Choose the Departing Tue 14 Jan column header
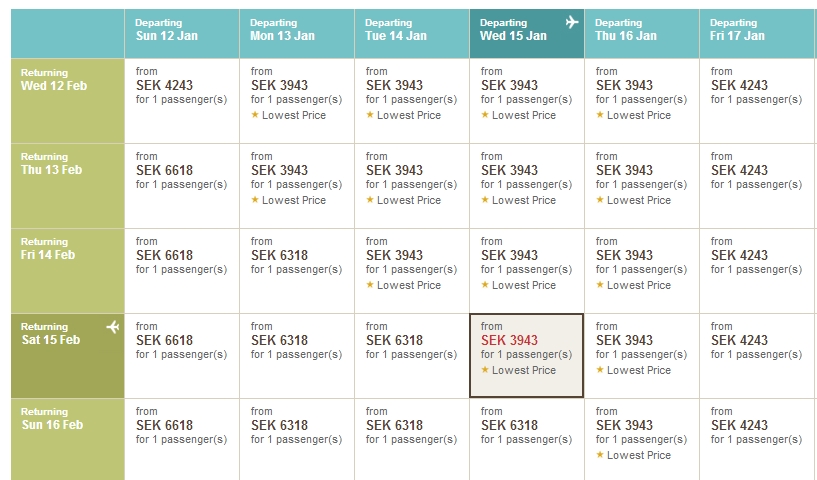 412,33
